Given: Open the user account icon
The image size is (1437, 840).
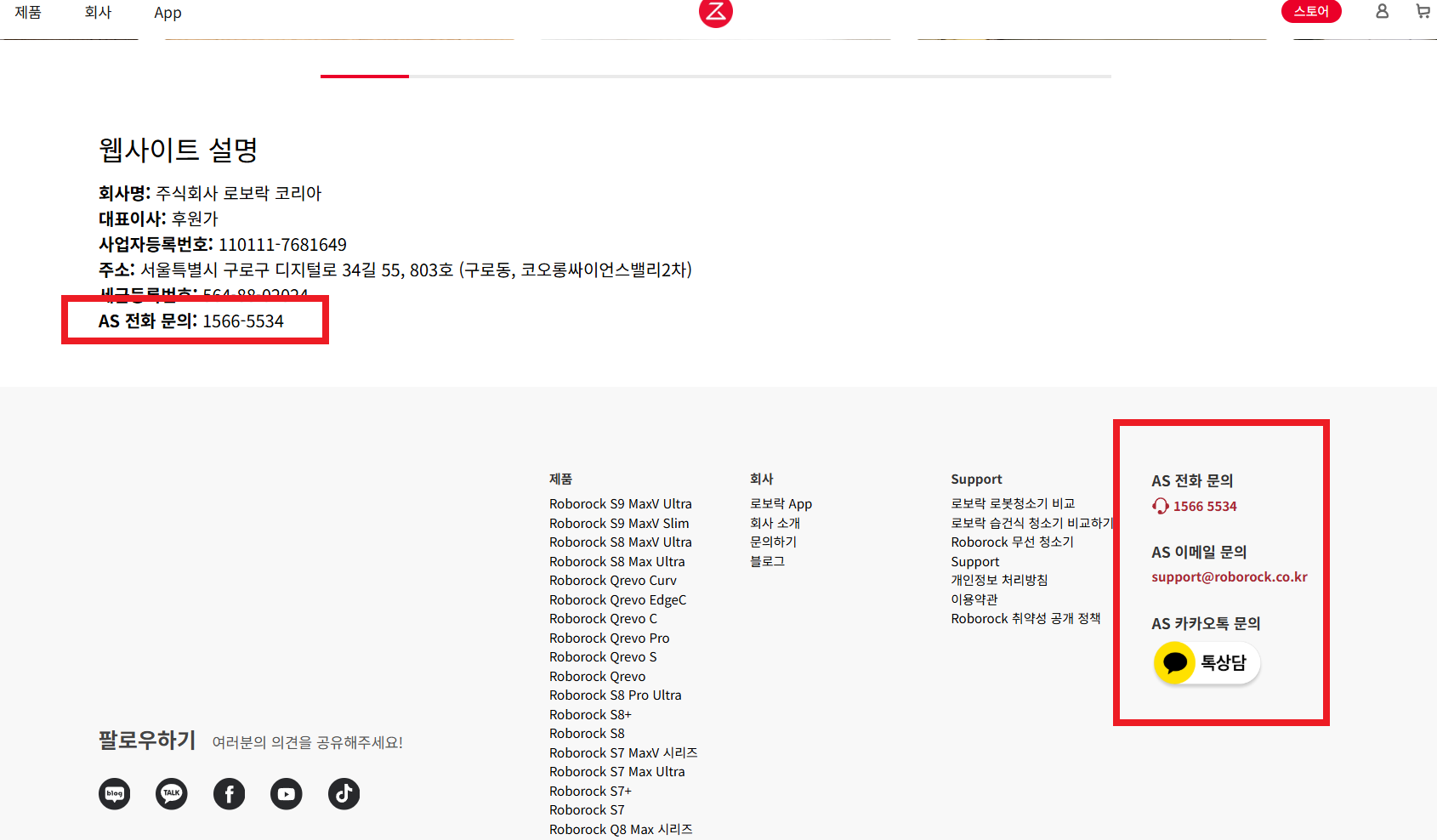Looking at the screenshot, I should click(x=1382, y=11).
